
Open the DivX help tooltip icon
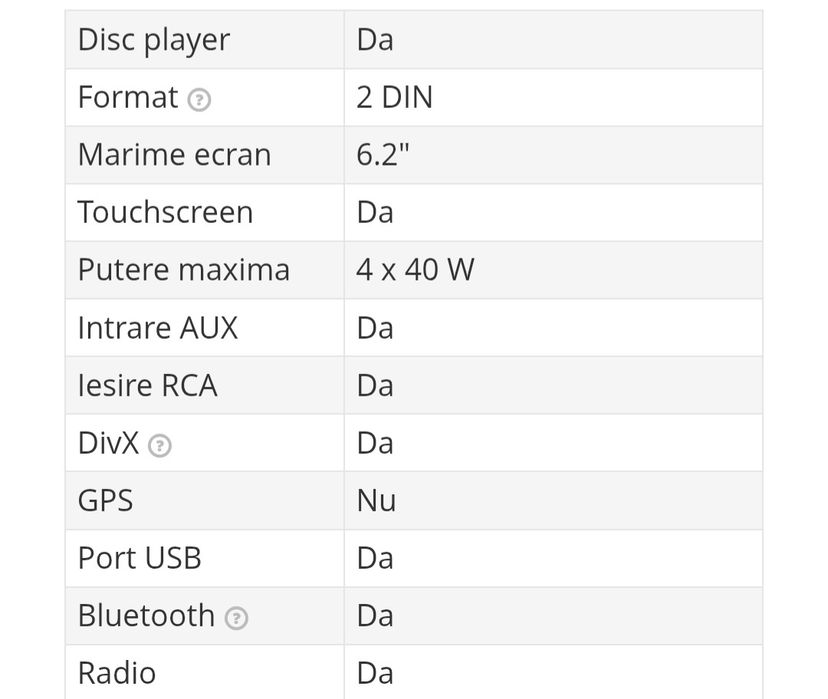click(160, 445)
